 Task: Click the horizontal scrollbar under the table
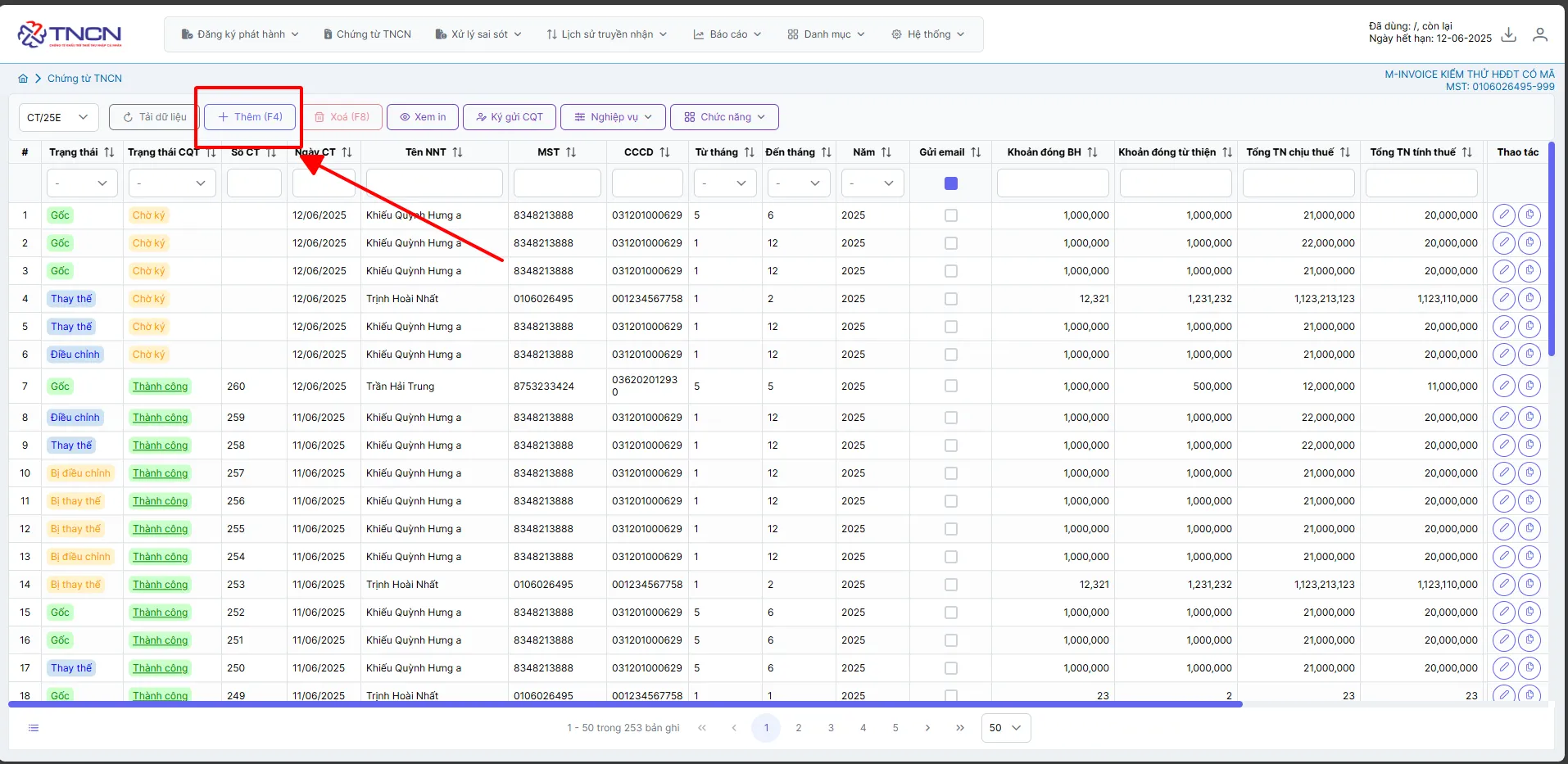626,704
